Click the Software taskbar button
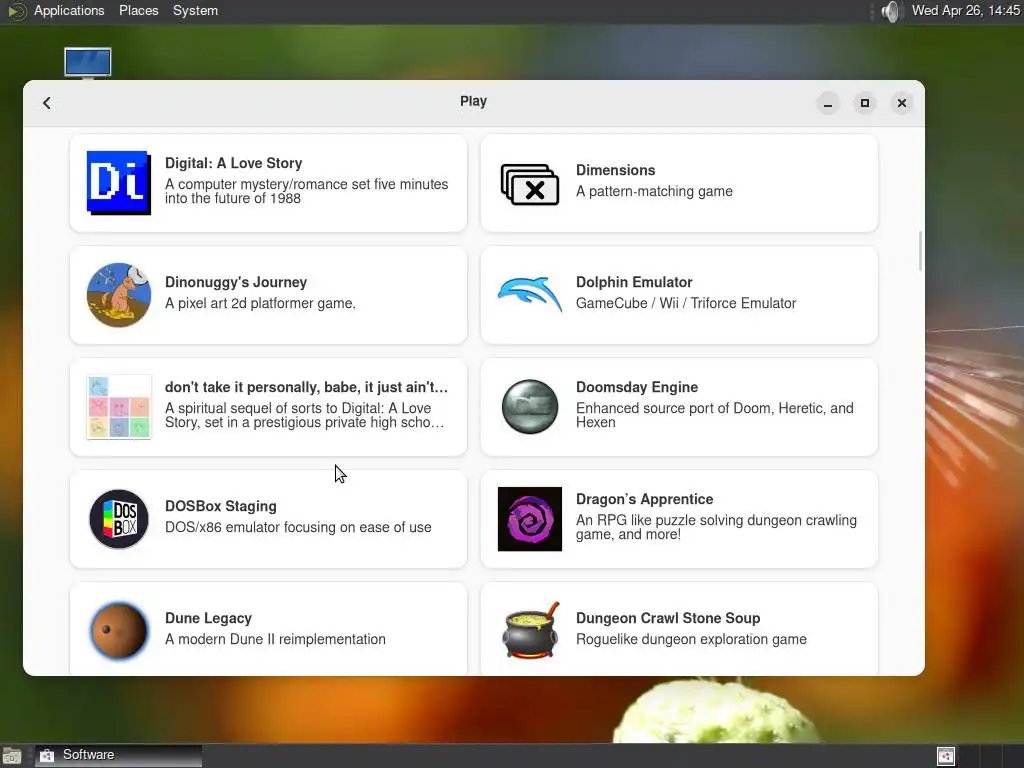This screenshot has height=768, width=1024. coord(118,755)
